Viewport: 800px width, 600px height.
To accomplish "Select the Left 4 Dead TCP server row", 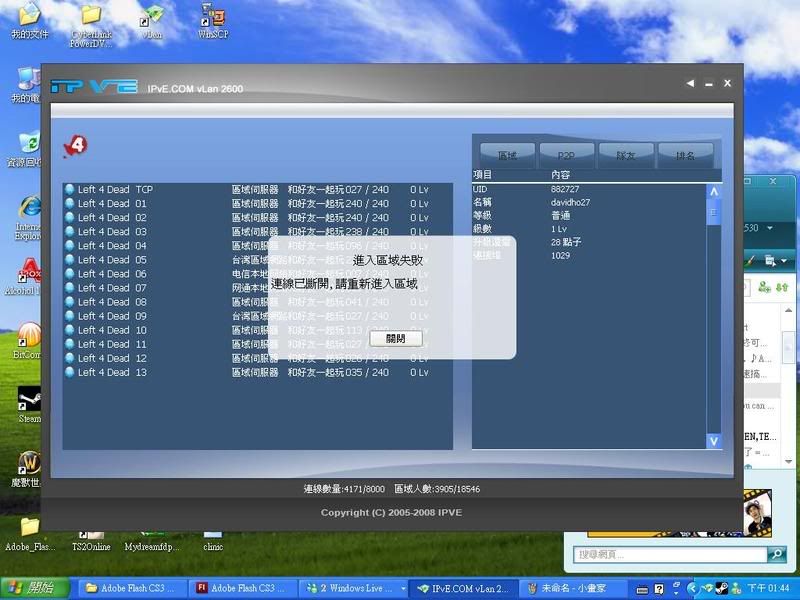I will (115, 189).
